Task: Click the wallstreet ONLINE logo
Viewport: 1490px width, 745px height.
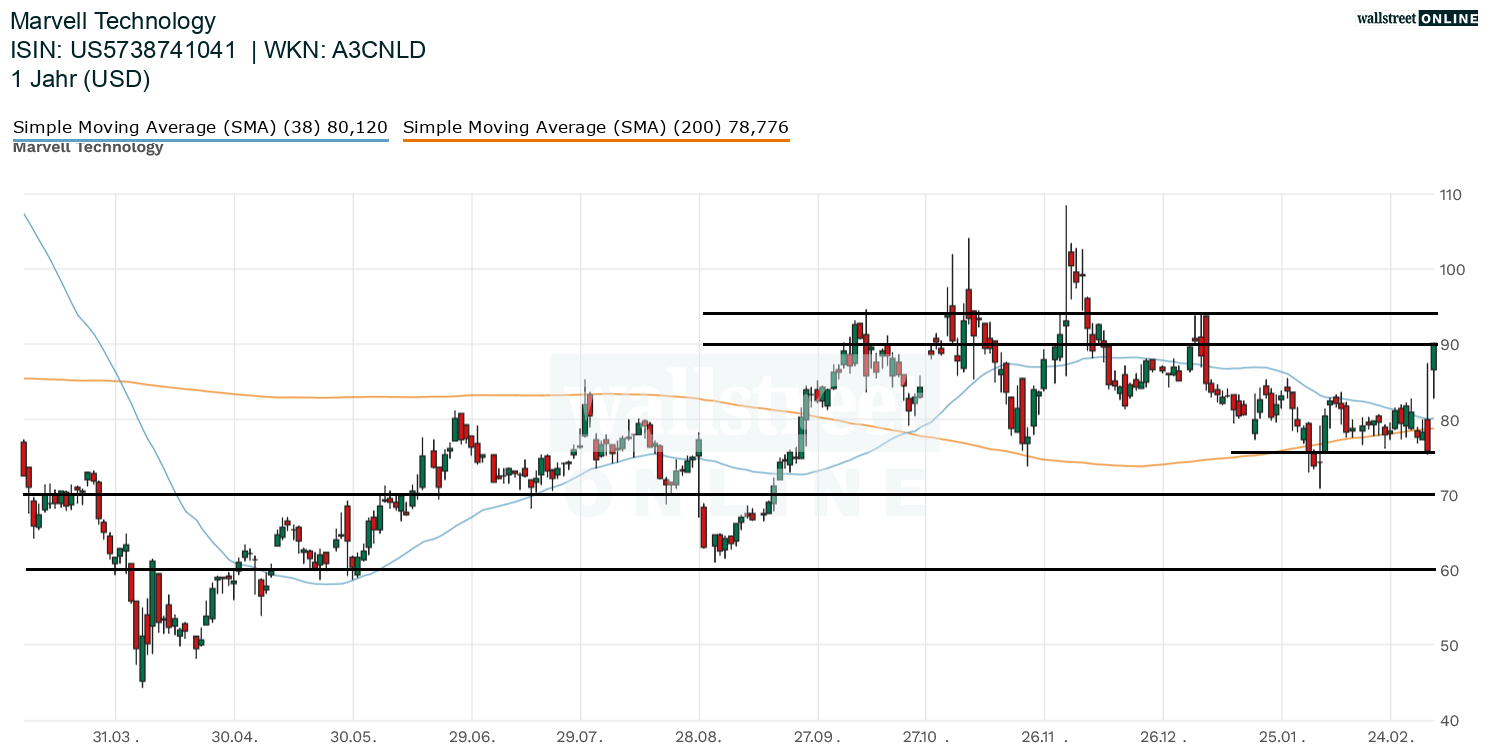Action: tap(1418, 17)
